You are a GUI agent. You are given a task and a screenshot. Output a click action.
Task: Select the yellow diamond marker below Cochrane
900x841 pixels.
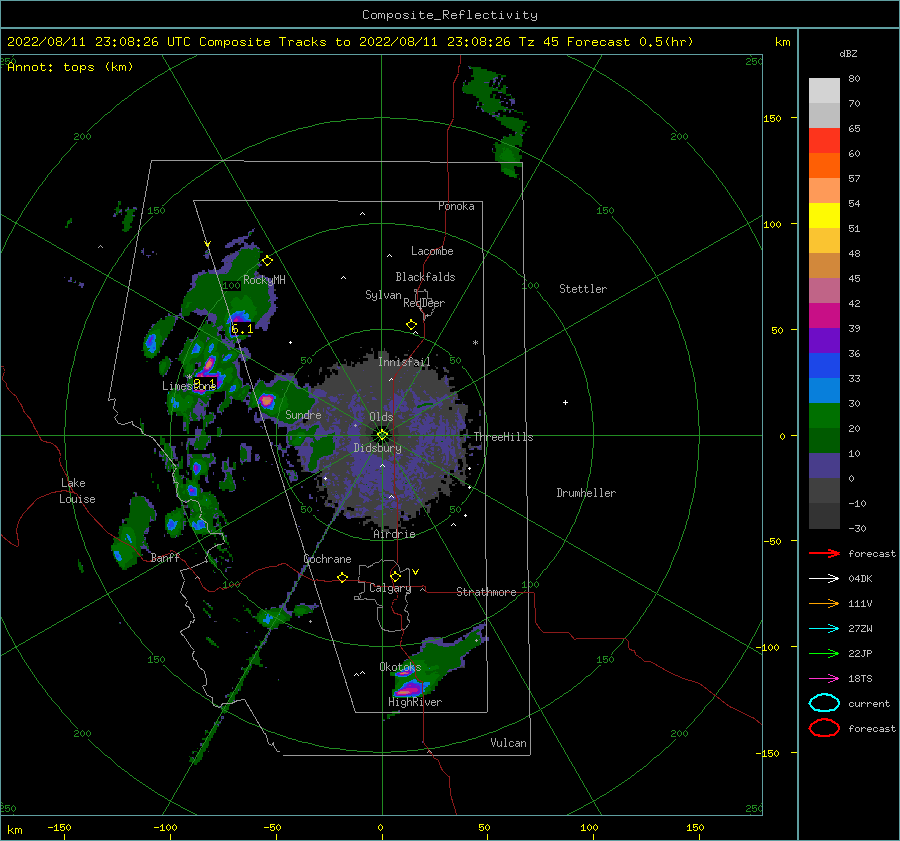(343, 577)
